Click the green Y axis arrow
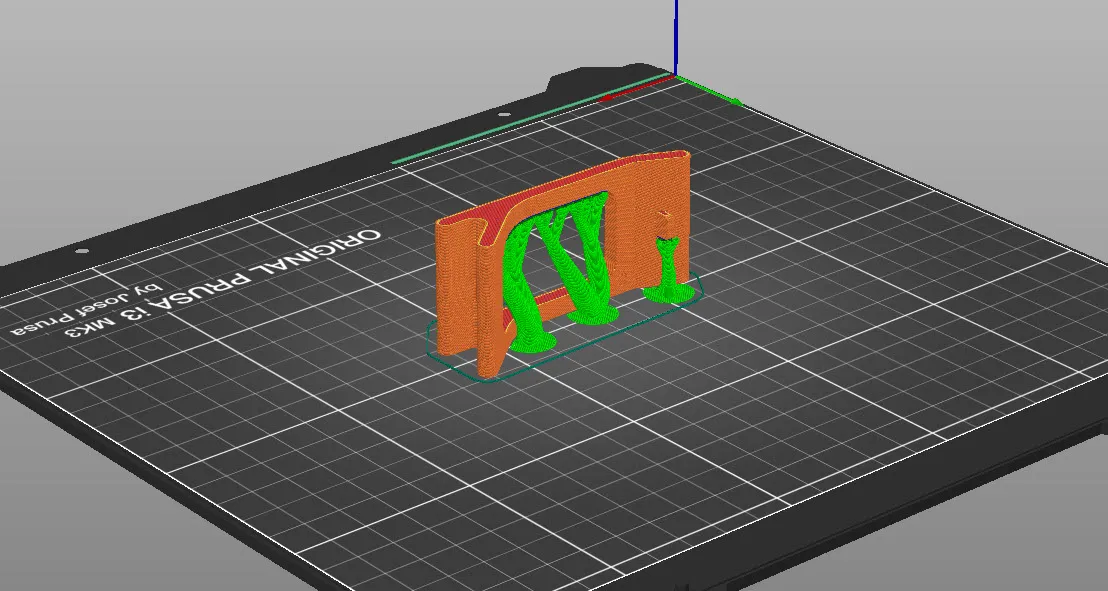Viewport: 1108px width, 591px height. click(x=709, y=90)
